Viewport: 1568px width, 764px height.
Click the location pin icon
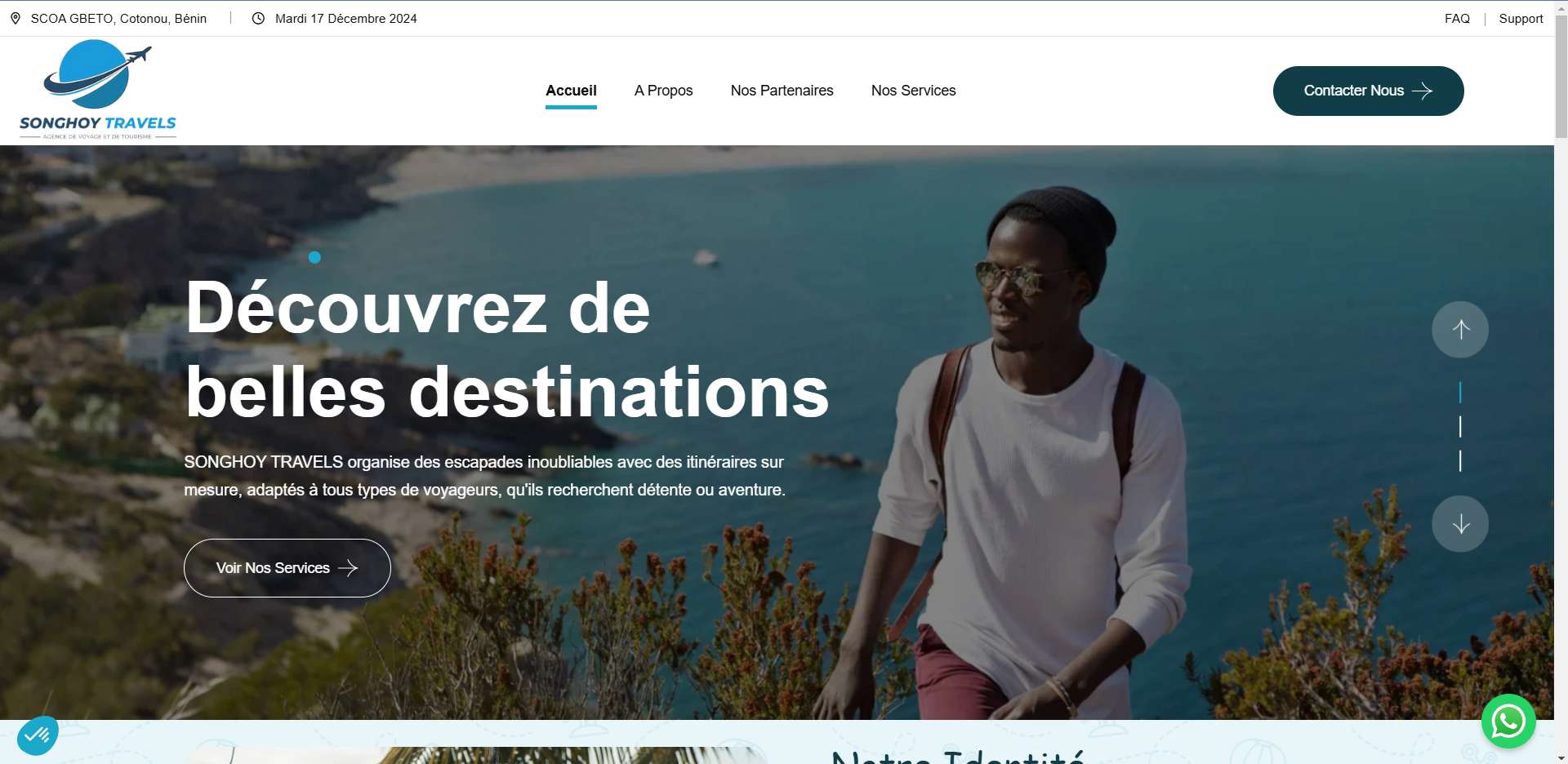(16, 18)
